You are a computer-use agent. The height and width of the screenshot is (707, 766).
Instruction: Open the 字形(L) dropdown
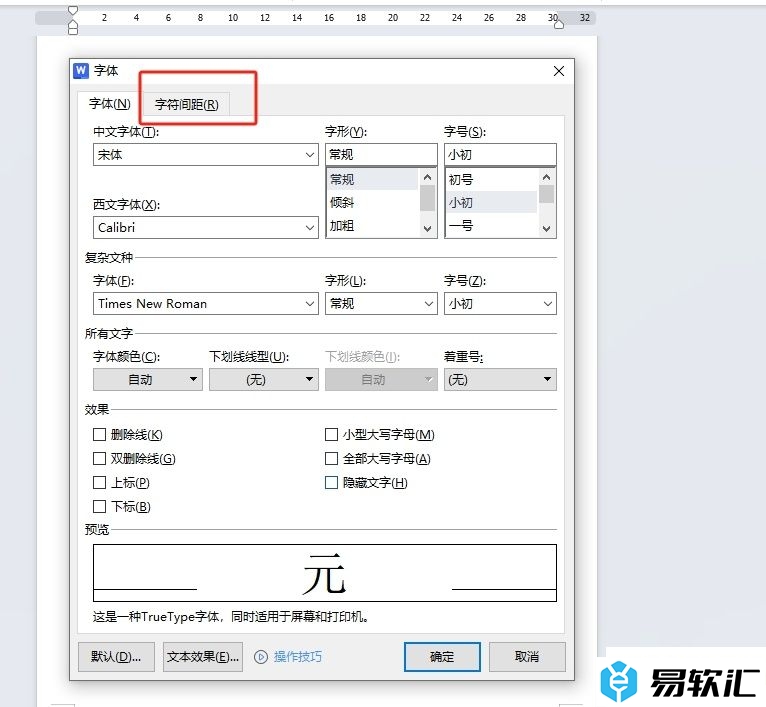(x=381, y=304)
